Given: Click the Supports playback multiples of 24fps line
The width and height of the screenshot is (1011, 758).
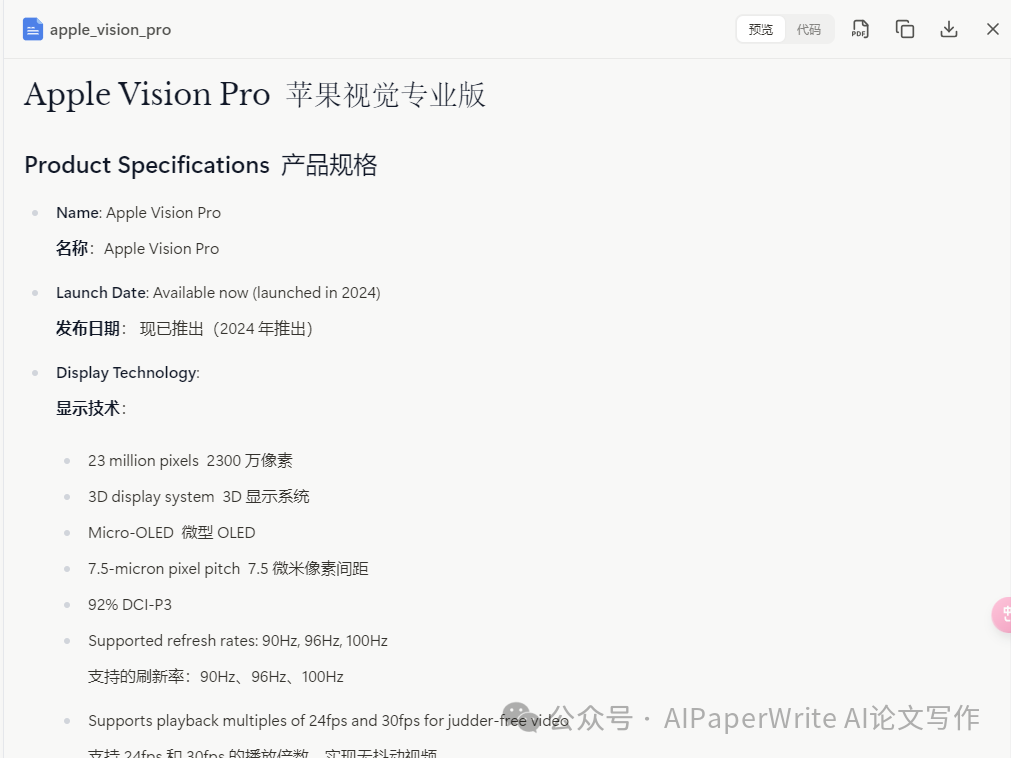Looking at the screenshot, I should 329,721.
